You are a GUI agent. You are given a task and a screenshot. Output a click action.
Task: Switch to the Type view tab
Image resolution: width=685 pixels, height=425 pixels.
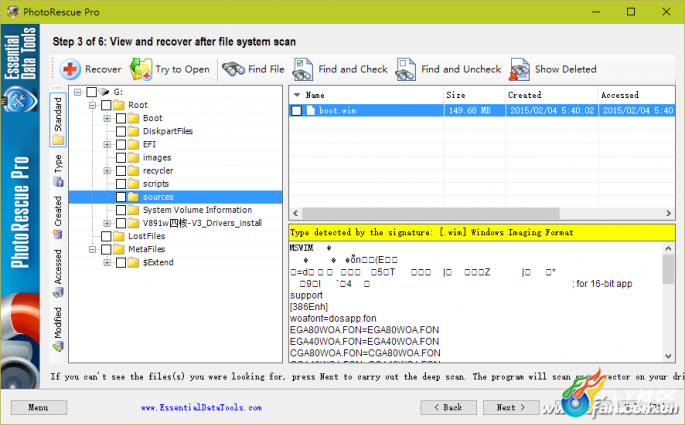coord(58,170)
